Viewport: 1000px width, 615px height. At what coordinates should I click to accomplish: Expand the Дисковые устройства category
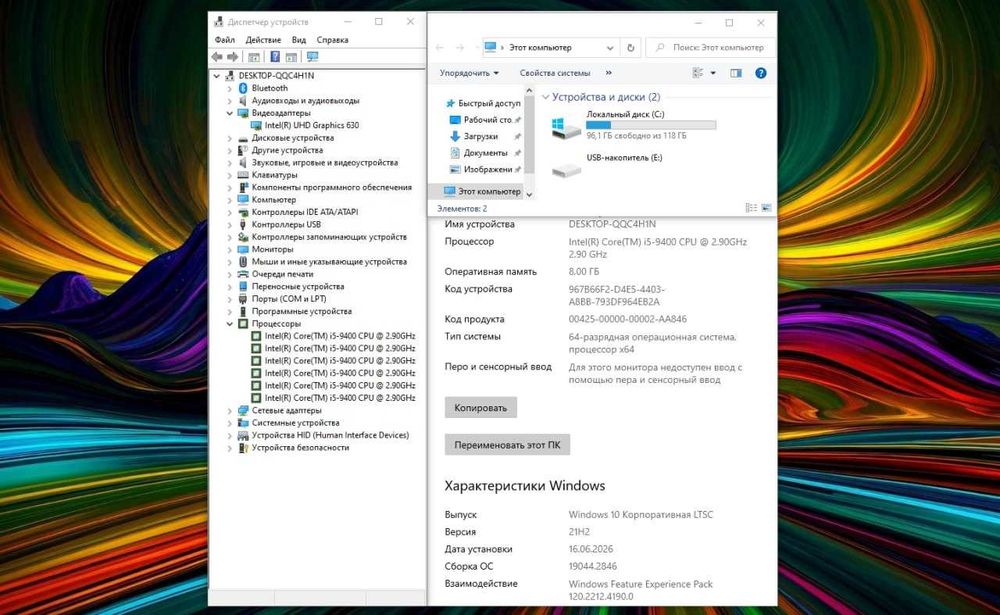[x=230, y=138]
